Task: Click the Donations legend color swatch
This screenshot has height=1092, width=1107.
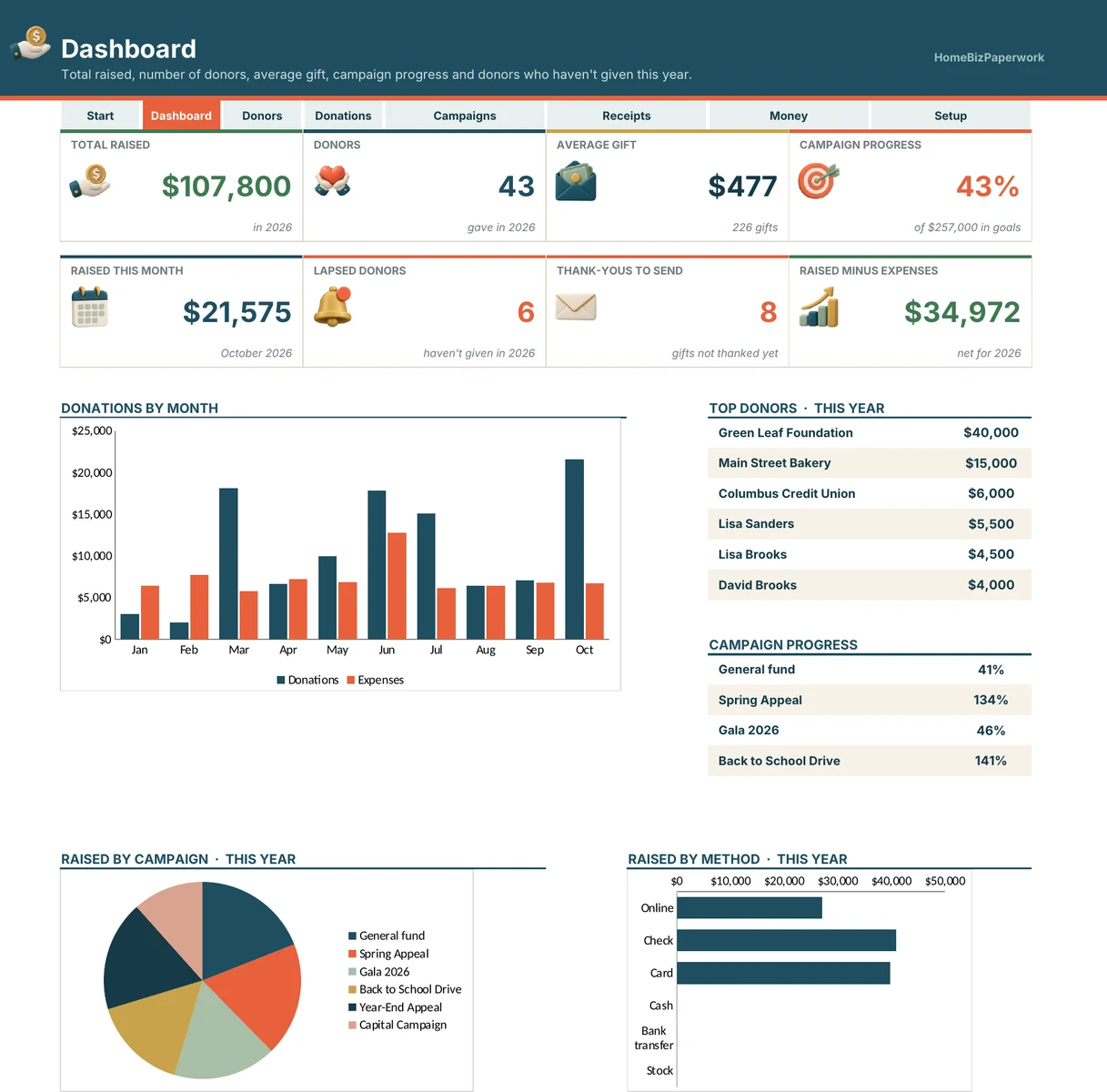Action: [281, 680]
